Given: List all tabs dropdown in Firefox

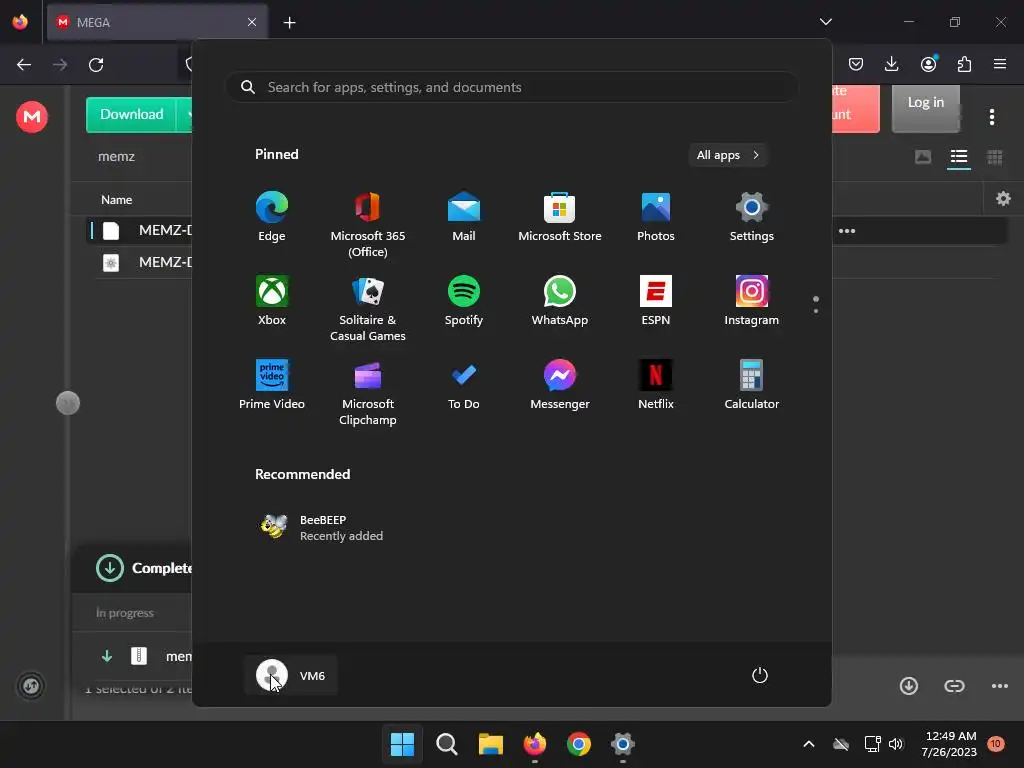Looking at the screenshot, I should 825,22.
